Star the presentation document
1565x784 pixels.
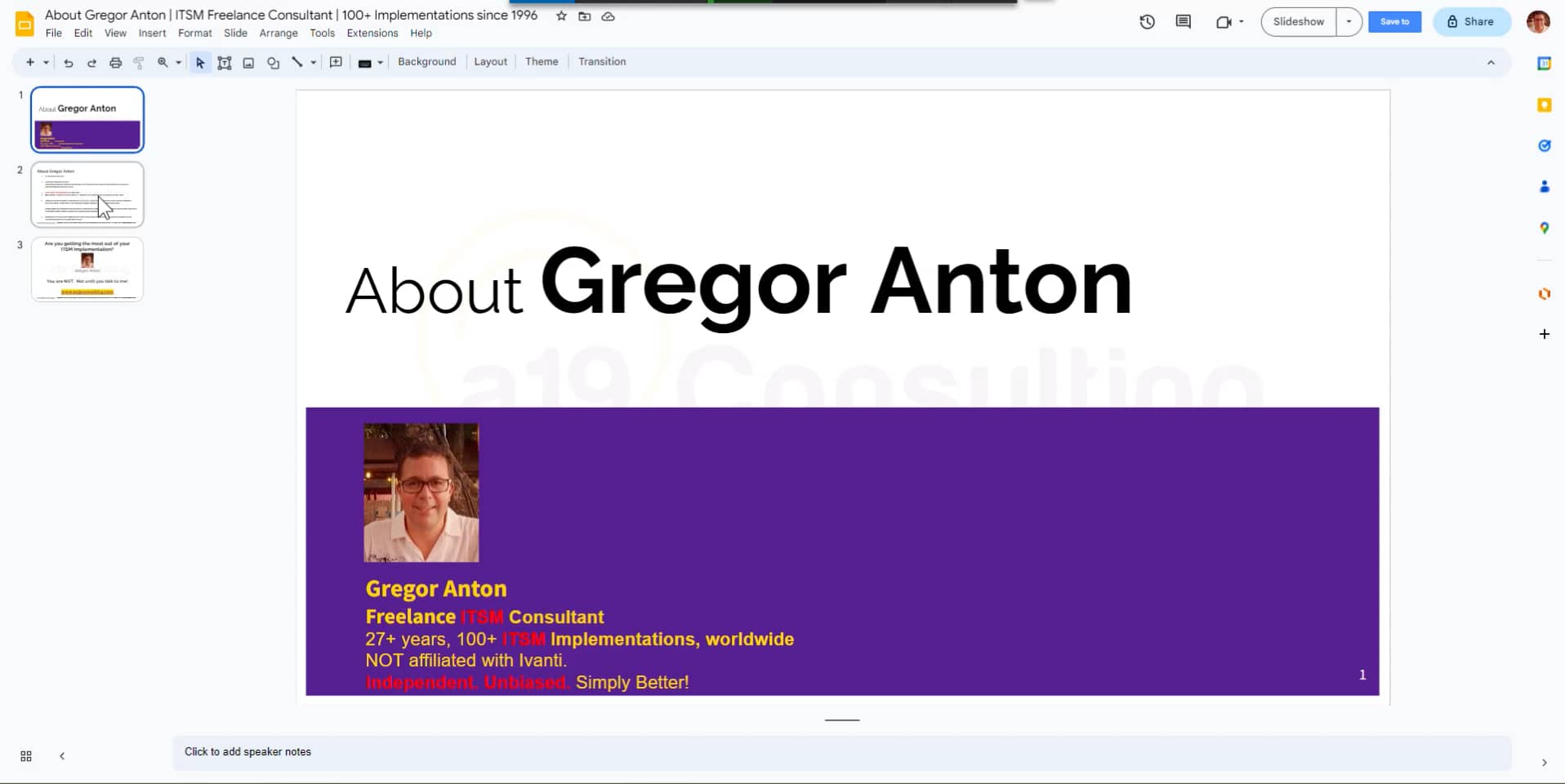click(x=560, y=16)
